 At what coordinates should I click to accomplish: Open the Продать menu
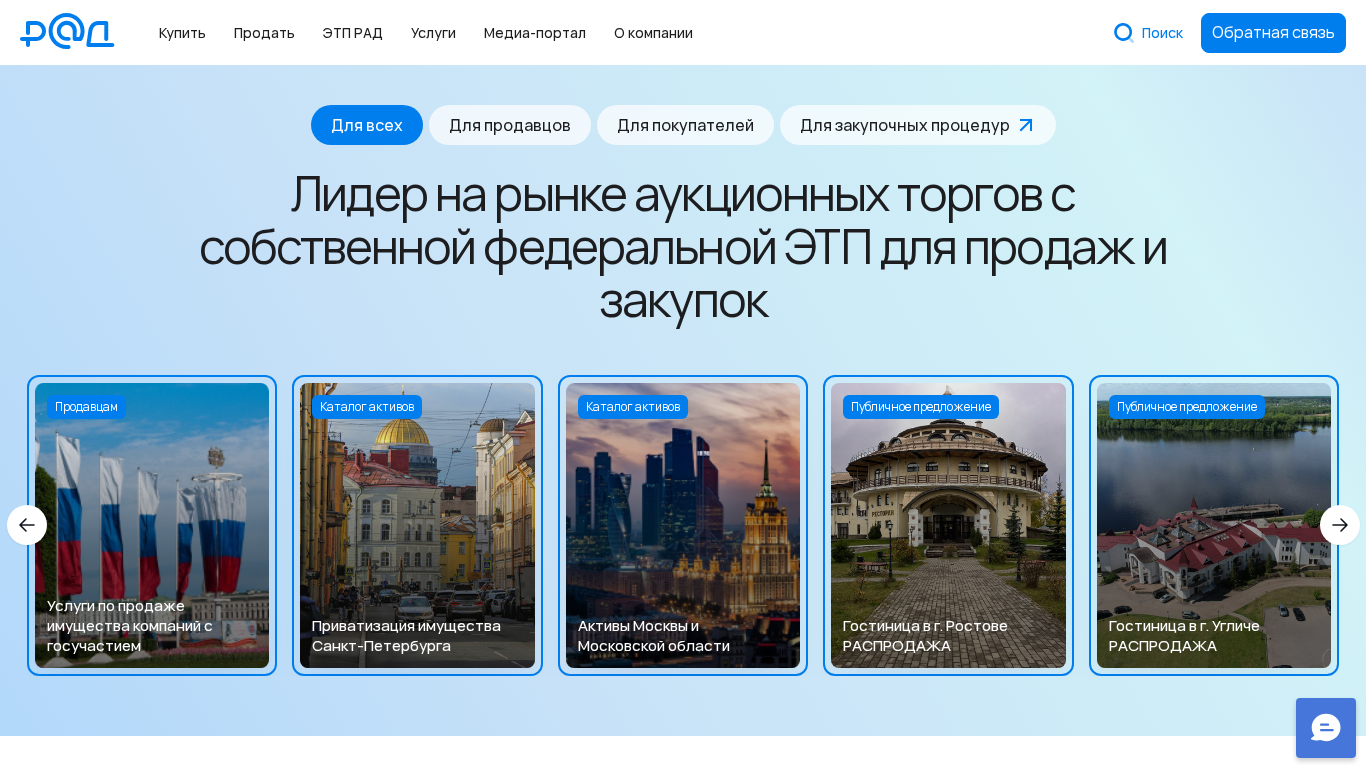pos(264,33)
